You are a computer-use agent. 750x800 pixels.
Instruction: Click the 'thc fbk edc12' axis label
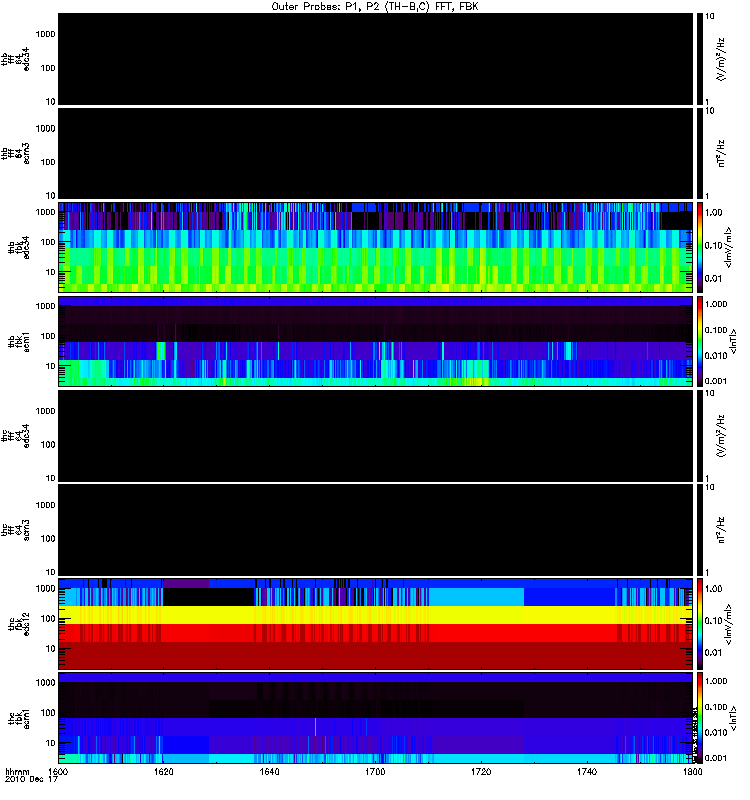19,624
